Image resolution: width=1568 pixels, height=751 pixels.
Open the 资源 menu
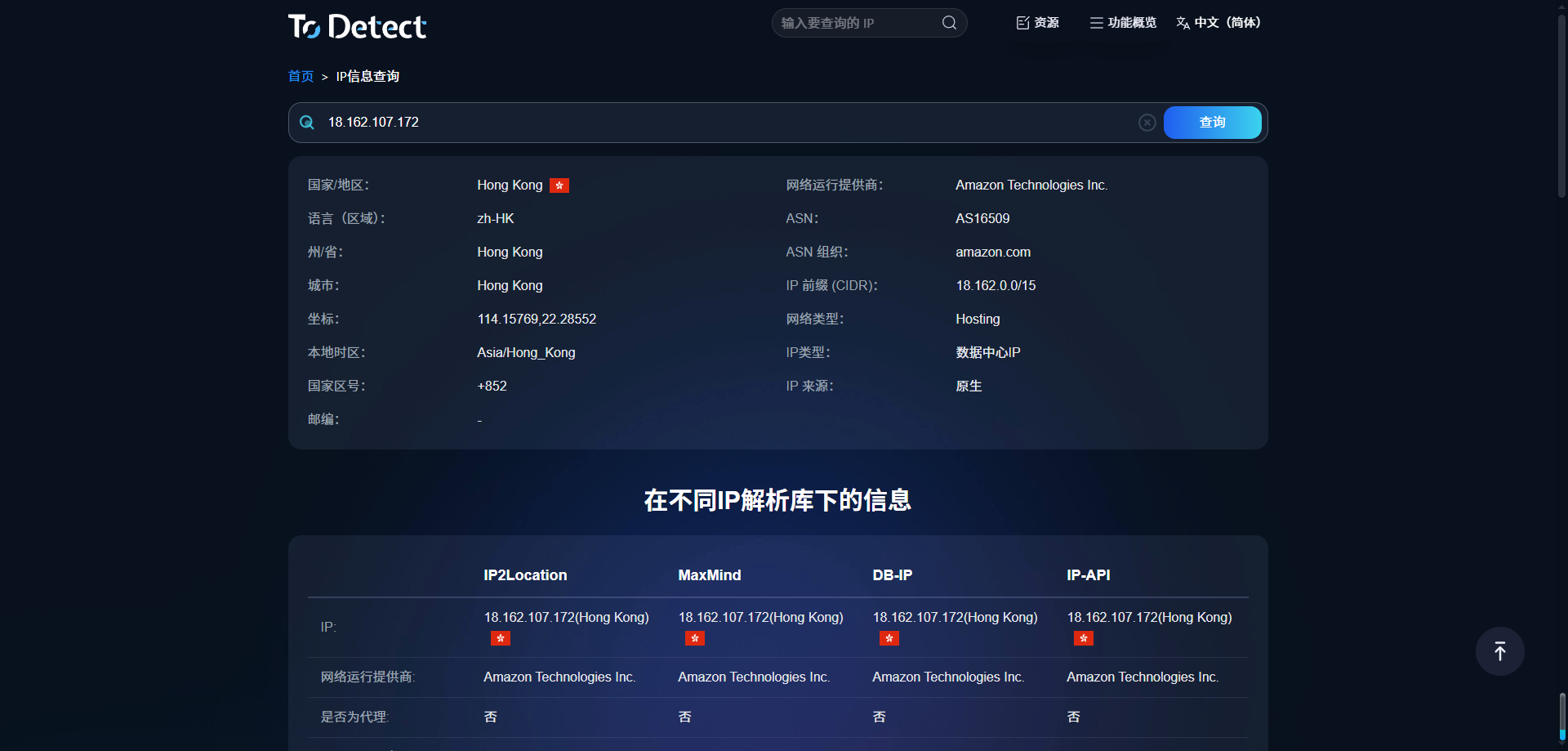click(1038, 23)
